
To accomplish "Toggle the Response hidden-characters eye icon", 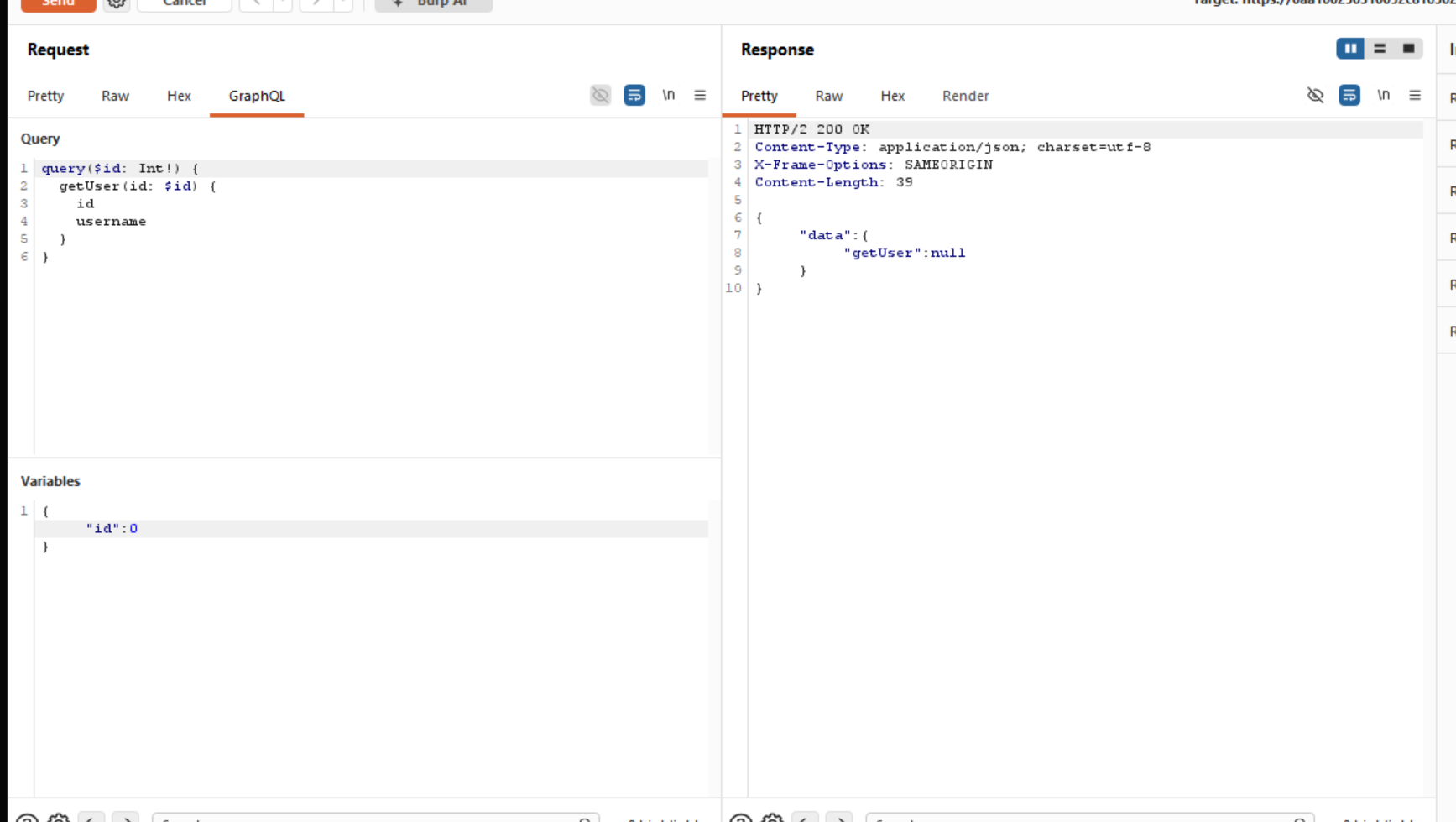I will tap(1315, 95).
